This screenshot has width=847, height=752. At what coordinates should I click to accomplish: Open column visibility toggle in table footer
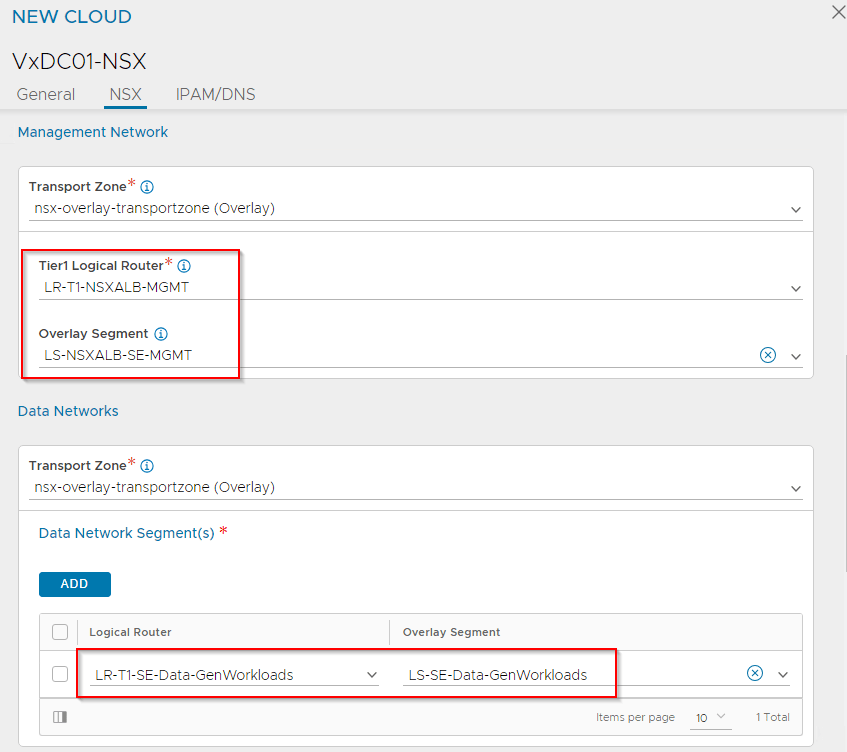point(60,717)
